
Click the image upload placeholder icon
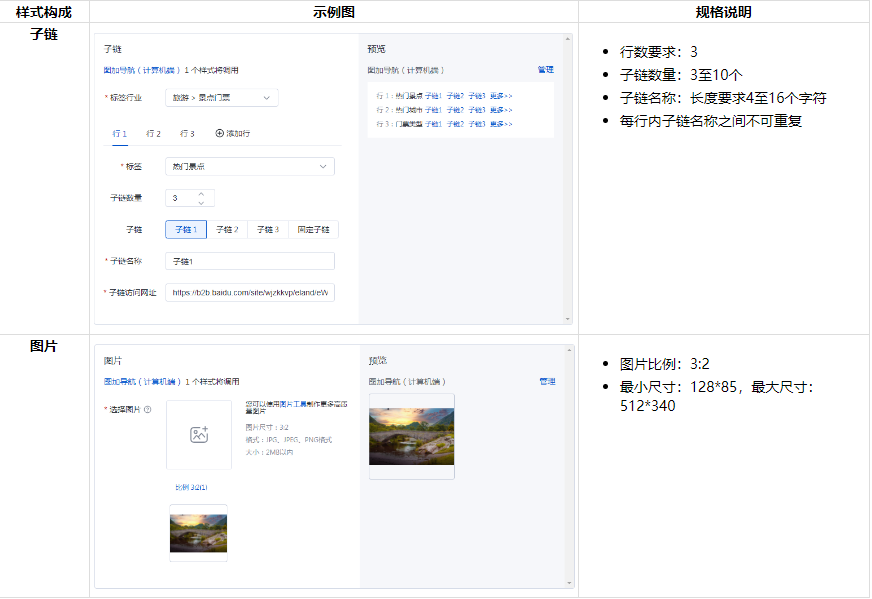[x=199, y=434]
